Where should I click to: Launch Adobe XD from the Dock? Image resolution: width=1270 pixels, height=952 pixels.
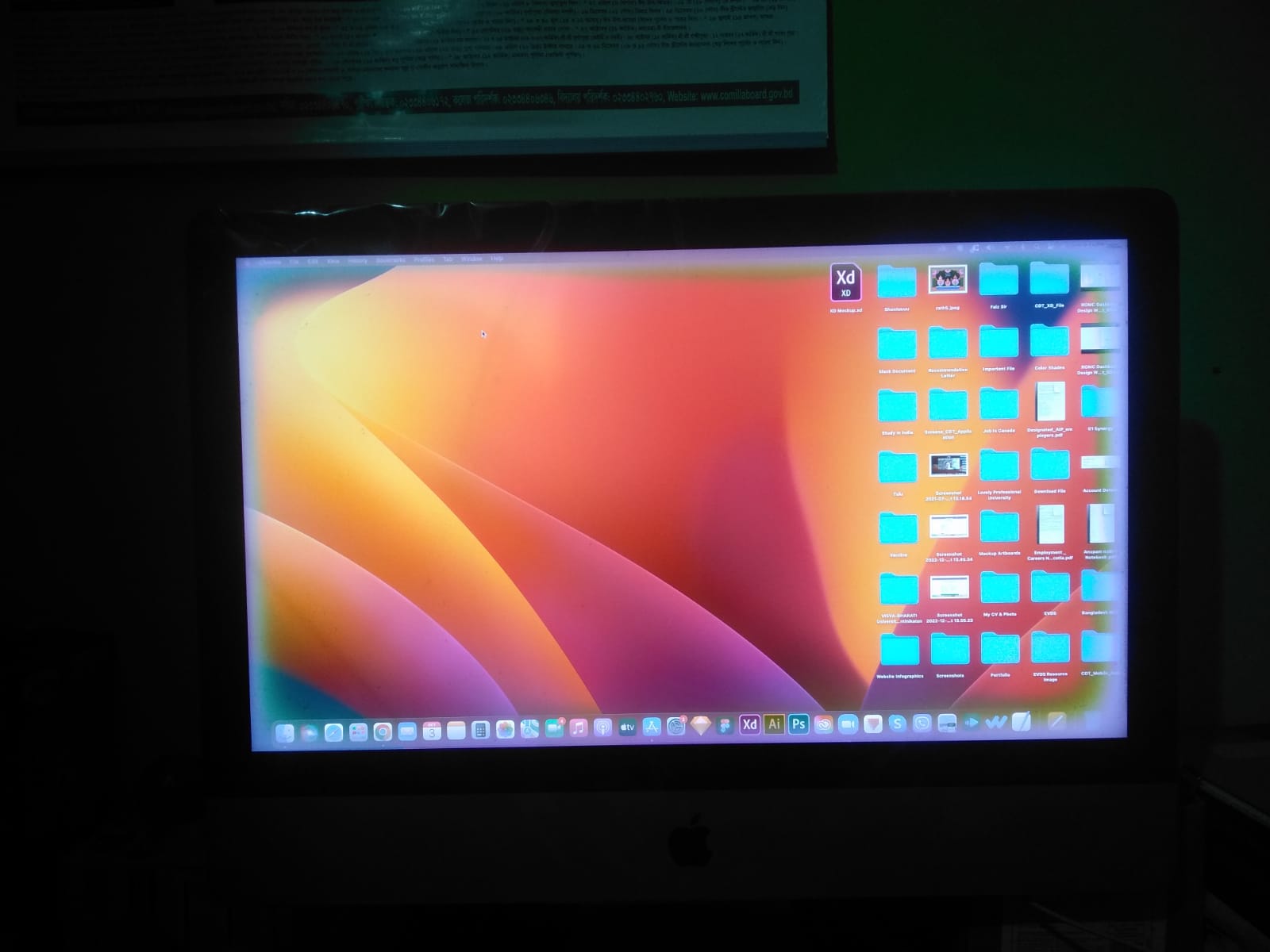(749, 724)
